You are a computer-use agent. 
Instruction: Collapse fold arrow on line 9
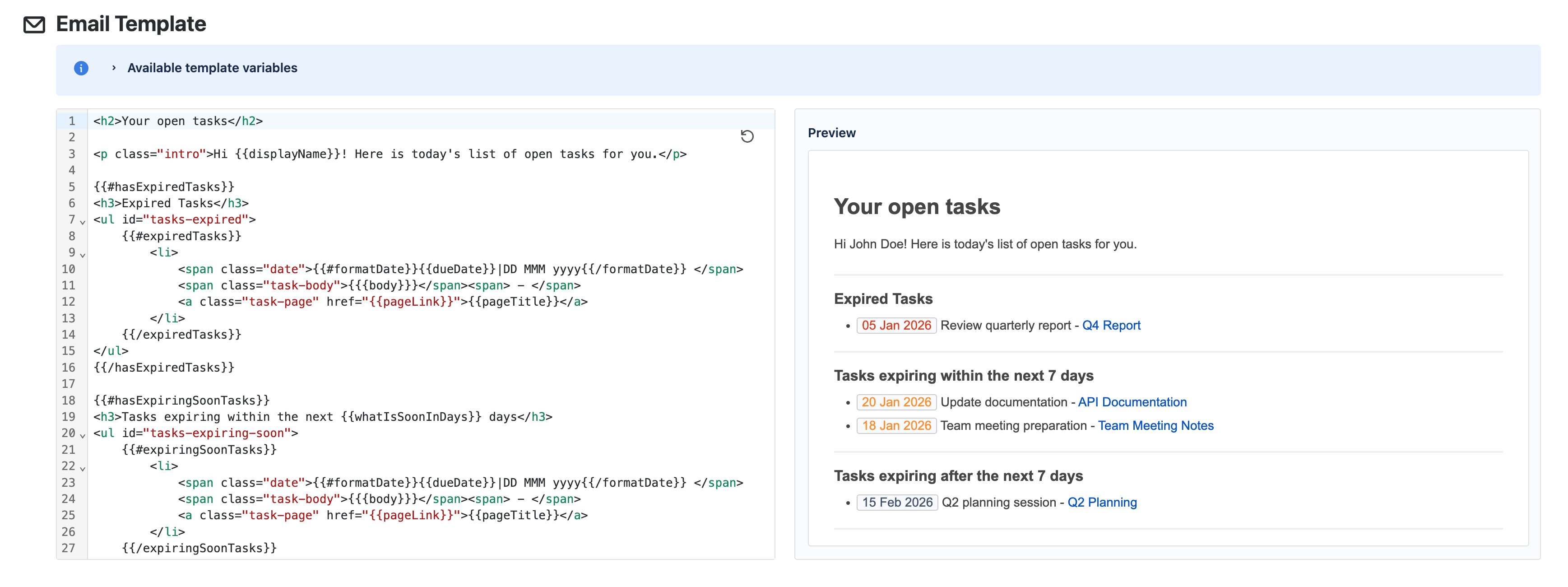(83, 255)
